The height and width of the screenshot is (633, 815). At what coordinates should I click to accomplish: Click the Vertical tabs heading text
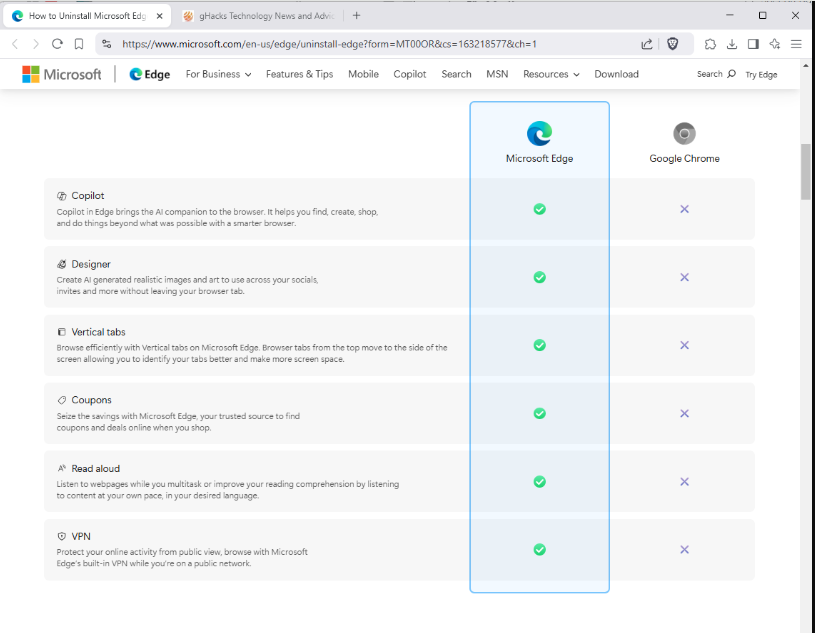(x=98, y=332)
